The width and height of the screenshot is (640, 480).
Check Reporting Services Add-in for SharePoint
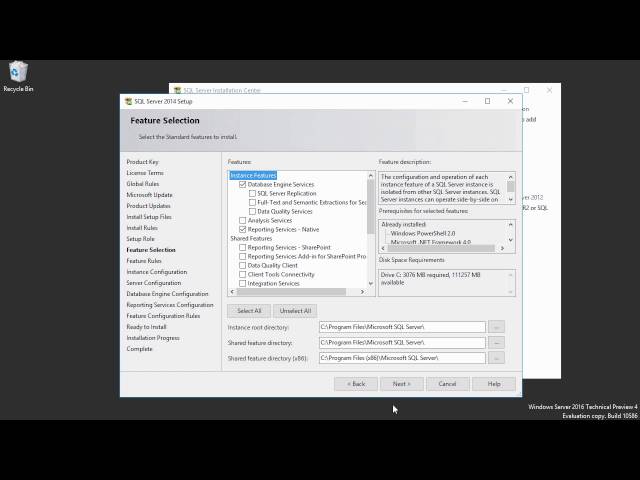tap(242, 256)
